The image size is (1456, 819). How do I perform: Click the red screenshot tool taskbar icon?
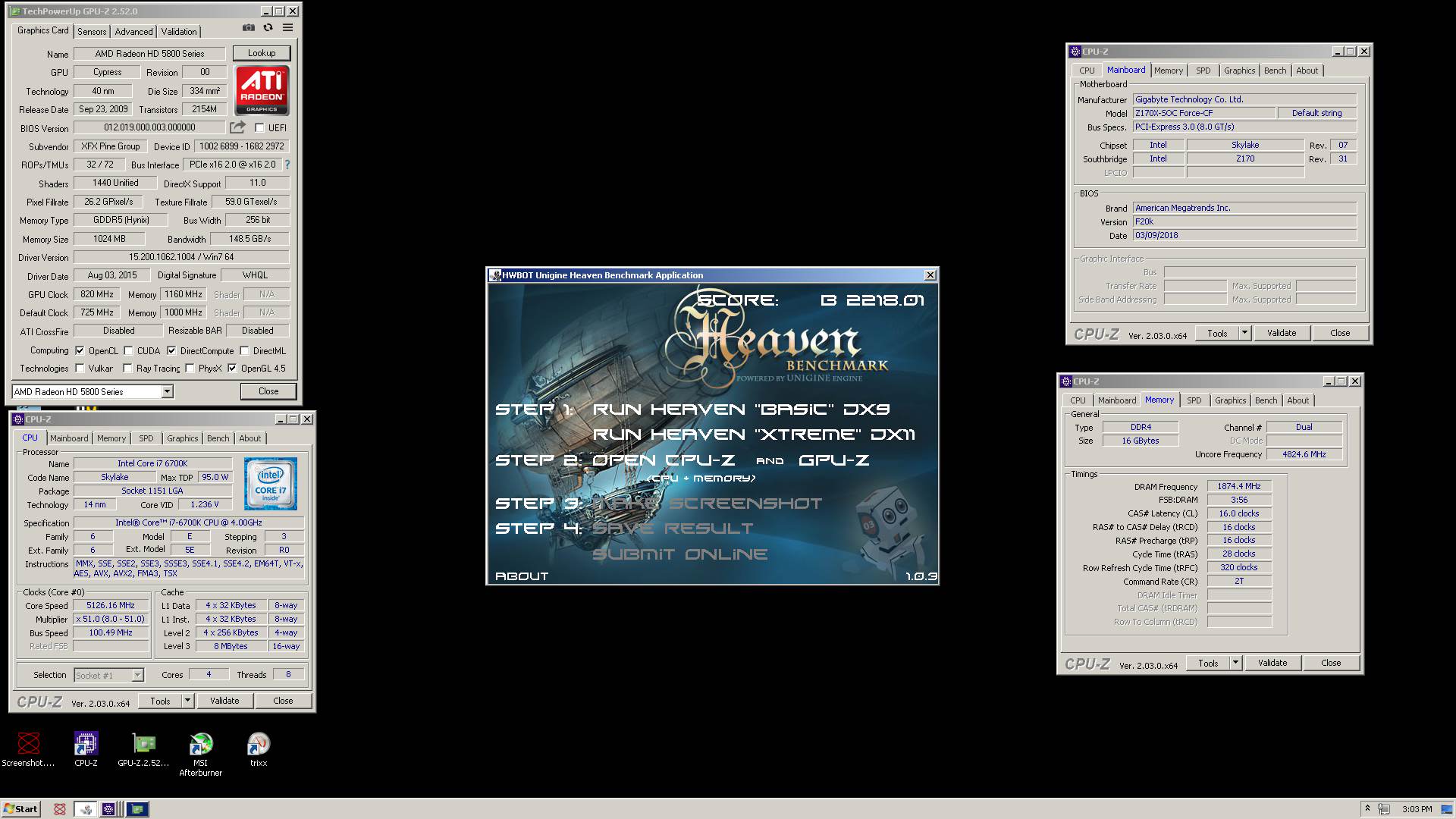[x=59, y=809]
